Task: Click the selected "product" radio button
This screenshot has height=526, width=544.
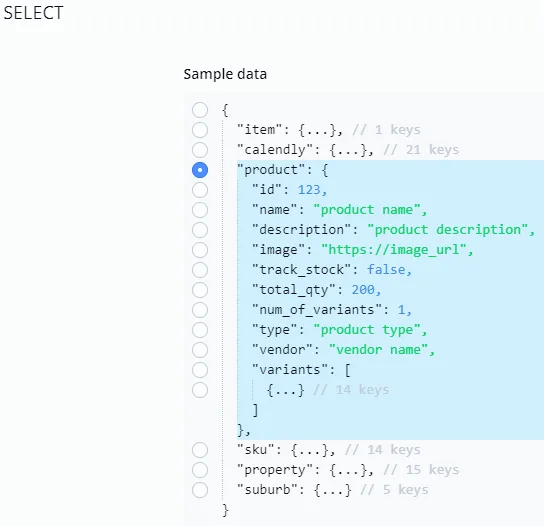Action: point(200,170)
